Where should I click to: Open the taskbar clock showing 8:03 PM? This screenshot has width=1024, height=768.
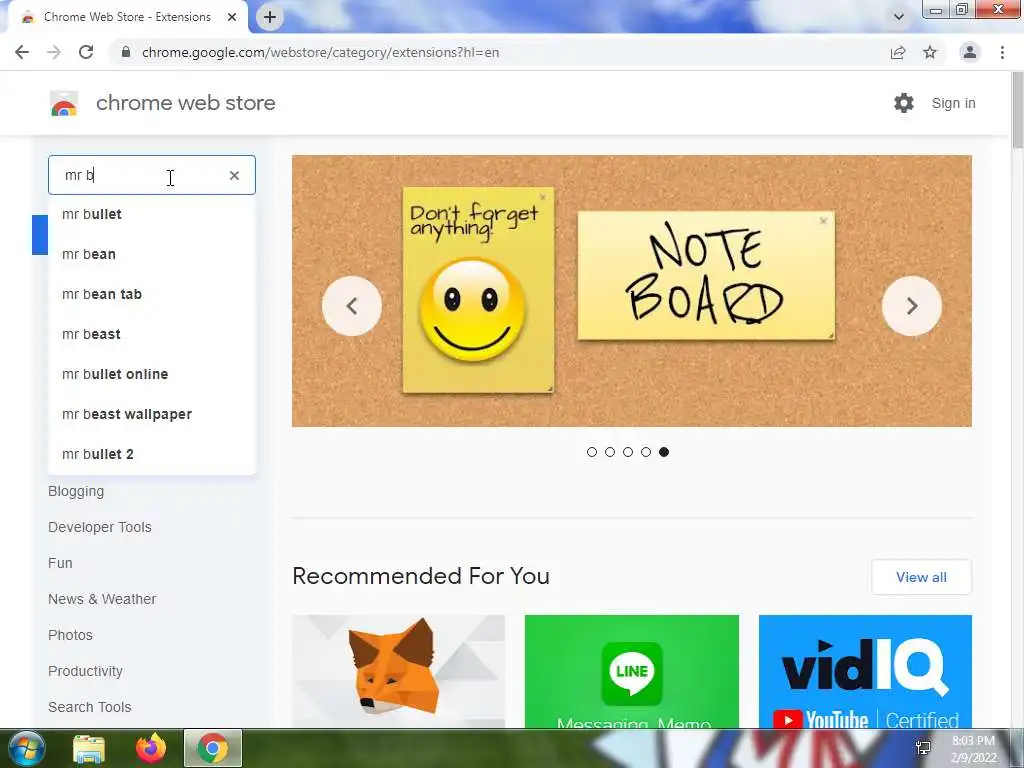[x=973, y=749]
